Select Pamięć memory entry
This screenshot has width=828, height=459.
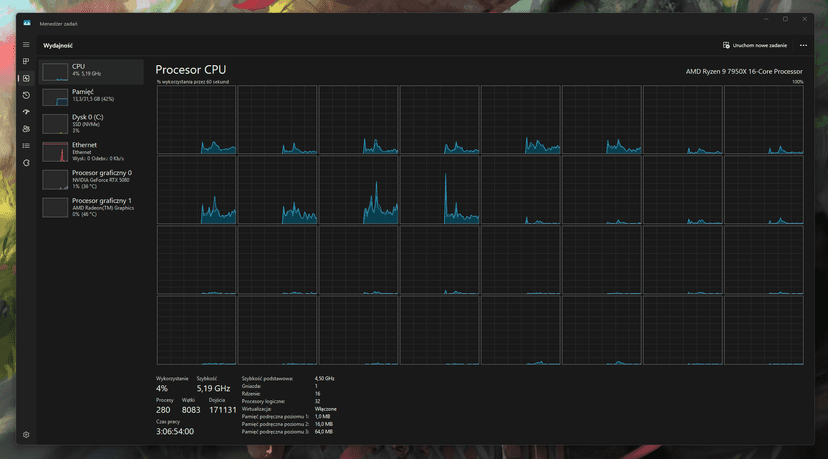92,96
